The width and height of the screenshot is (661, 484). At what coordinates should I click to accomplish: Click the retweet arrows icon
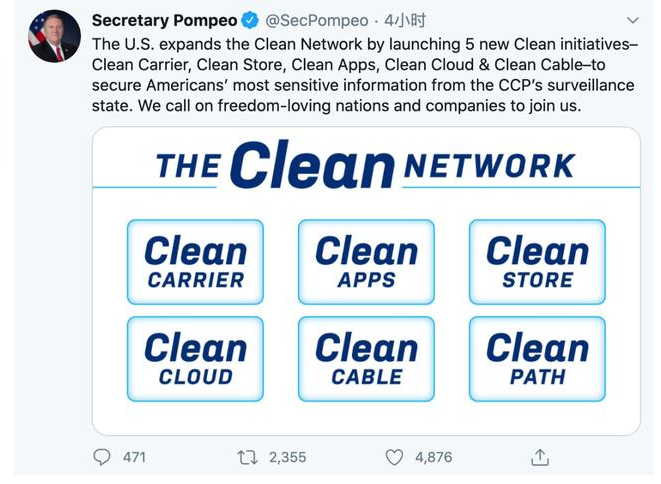[247, 457]
